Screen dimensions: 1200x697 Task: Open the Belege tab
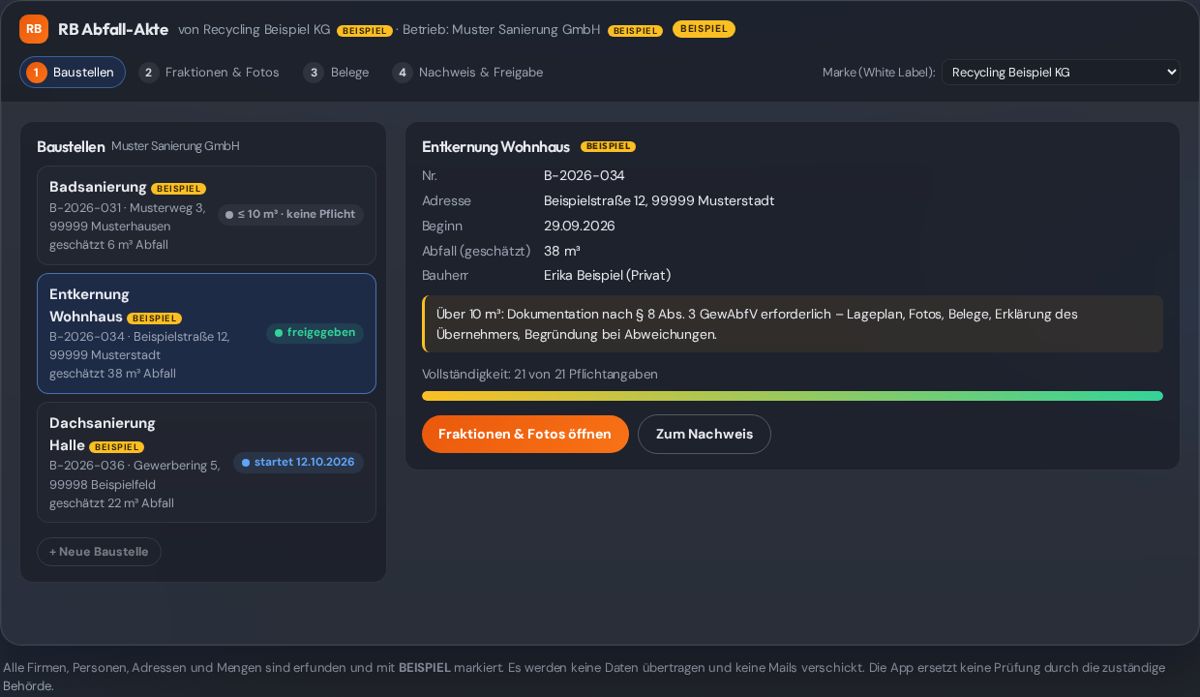338,72
